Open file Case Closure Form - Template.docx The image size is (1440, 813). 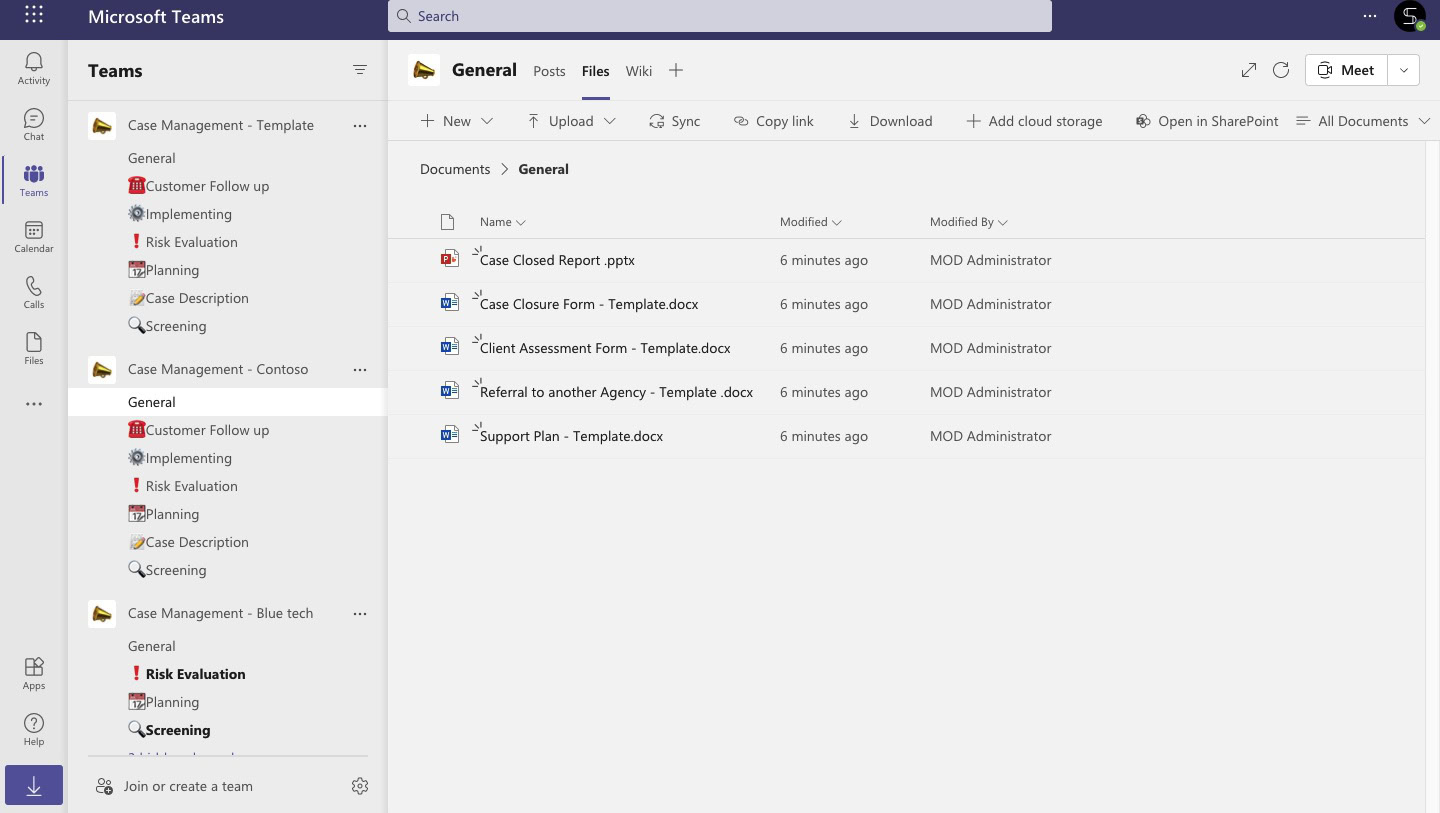(x=589, y=304)
